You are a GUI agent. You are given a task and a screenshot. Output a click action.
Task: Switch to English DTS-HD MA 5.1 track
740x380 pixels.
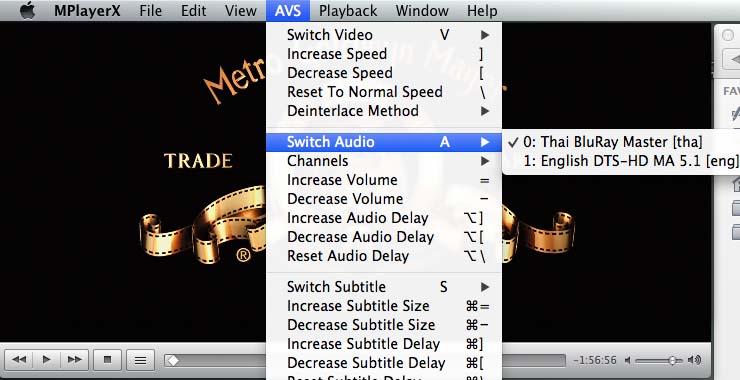[x=621, y=161]
